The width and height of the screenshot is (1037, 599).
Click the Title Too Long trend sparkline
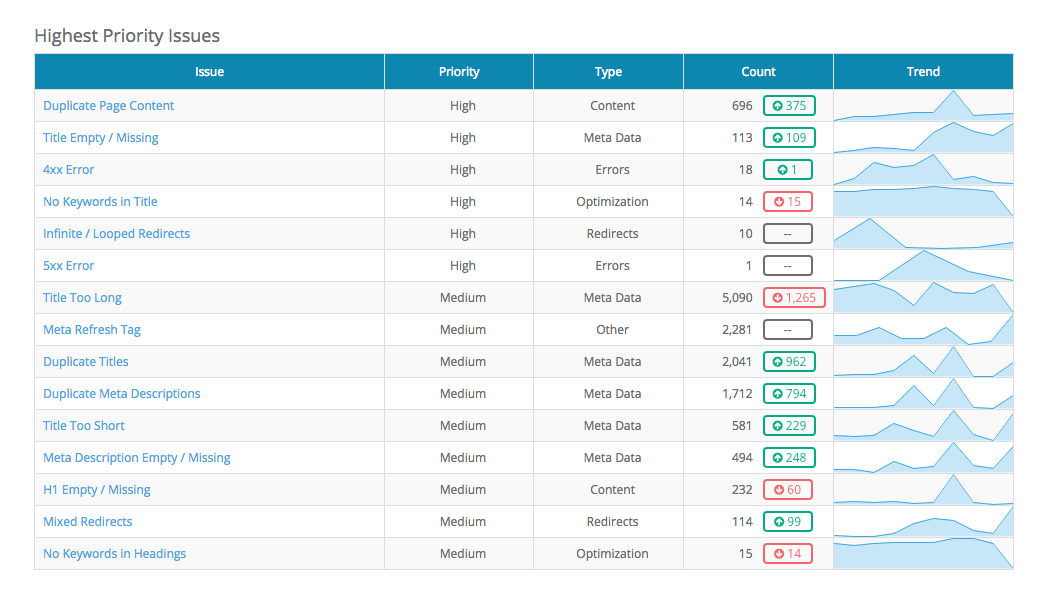(x=922, y=298)
